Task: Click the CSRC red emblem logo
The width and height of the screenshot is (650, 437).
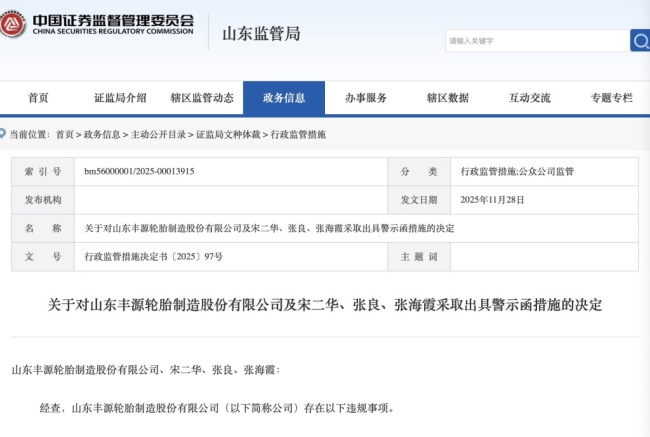Action: (x=14, y=25)
